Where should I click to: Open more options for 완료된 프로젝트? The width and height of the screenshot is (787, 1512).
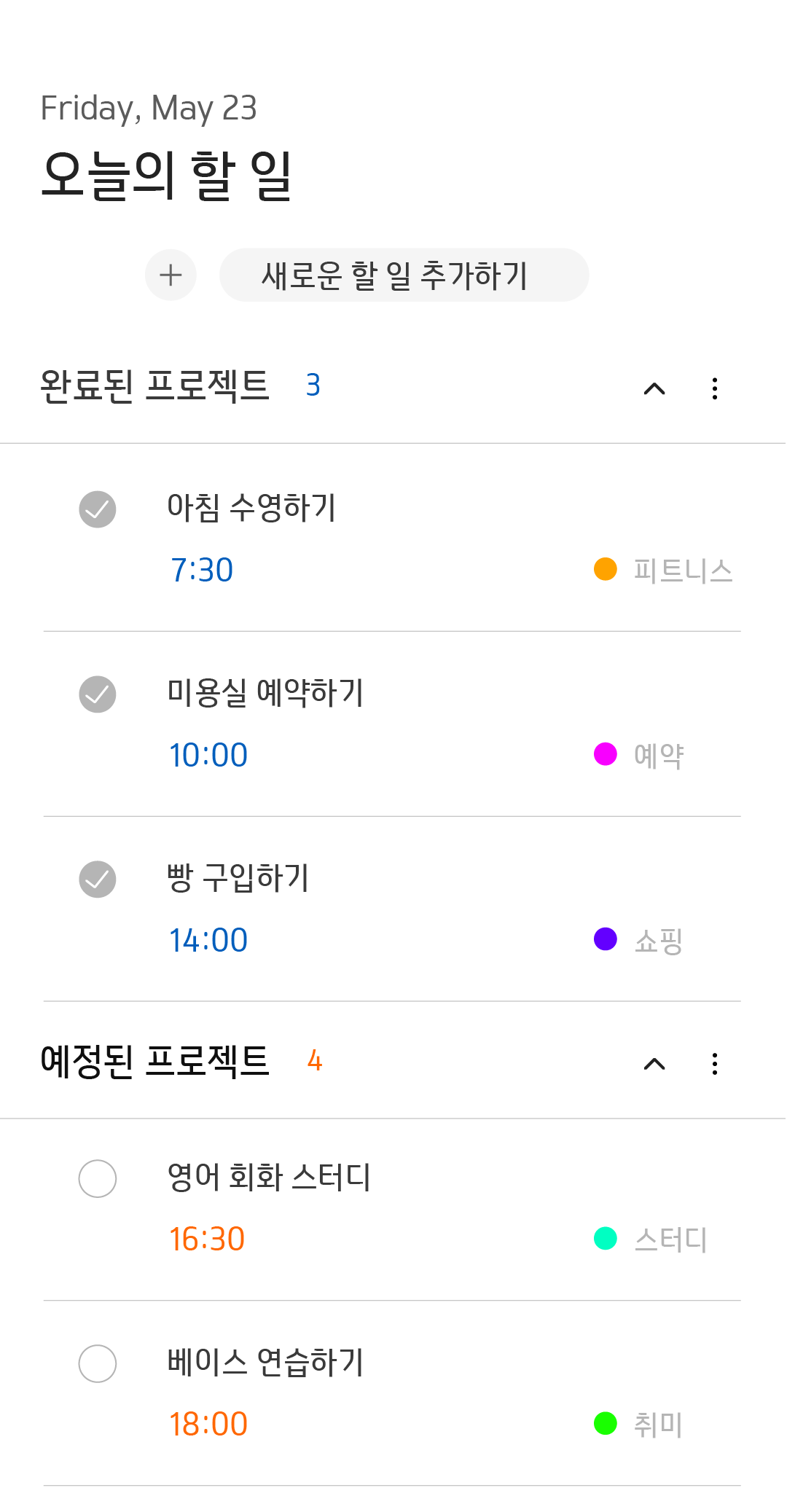(715, 388)
